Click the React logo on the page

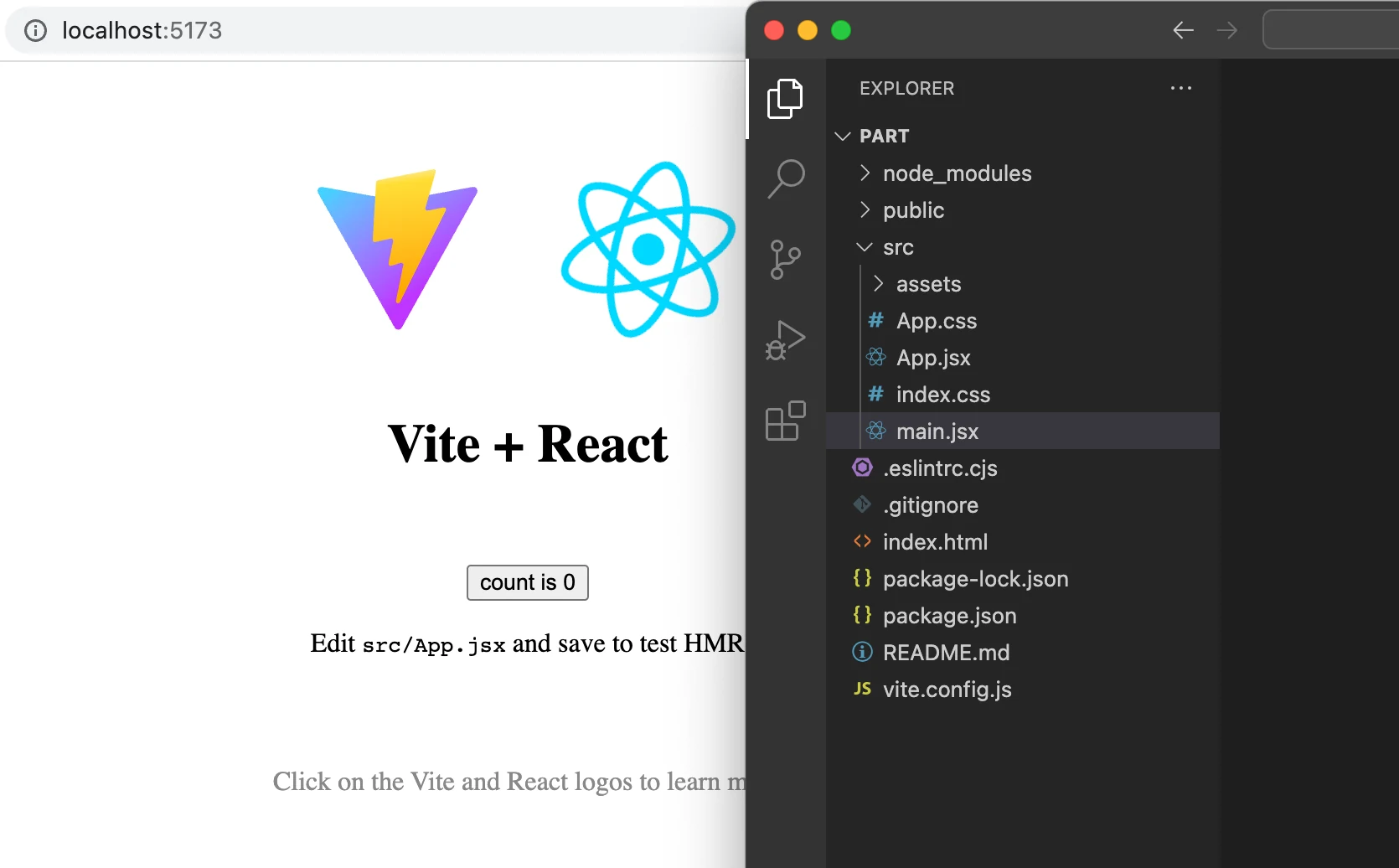[x=648, y=249]
